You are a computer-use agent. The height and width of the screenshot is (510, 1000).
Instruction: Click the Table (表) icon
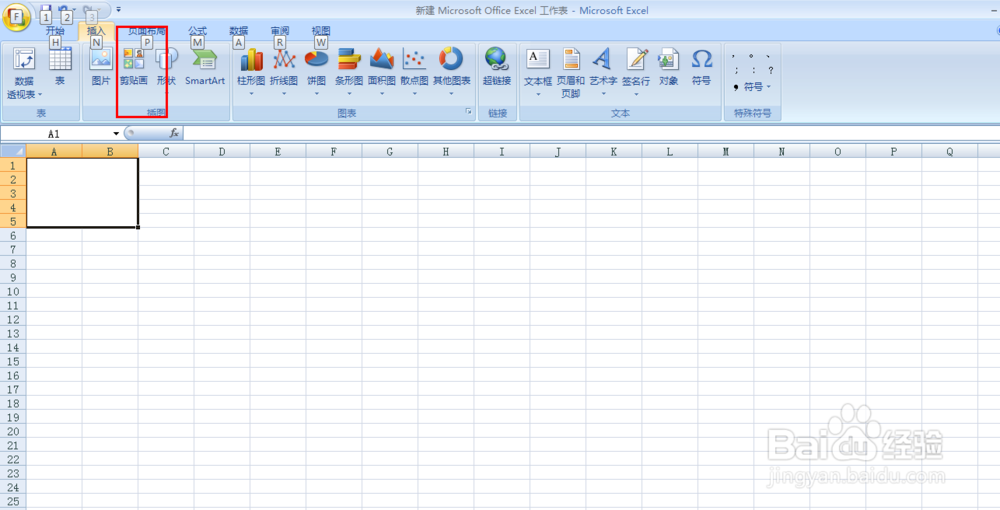click(x=60, y=58)
